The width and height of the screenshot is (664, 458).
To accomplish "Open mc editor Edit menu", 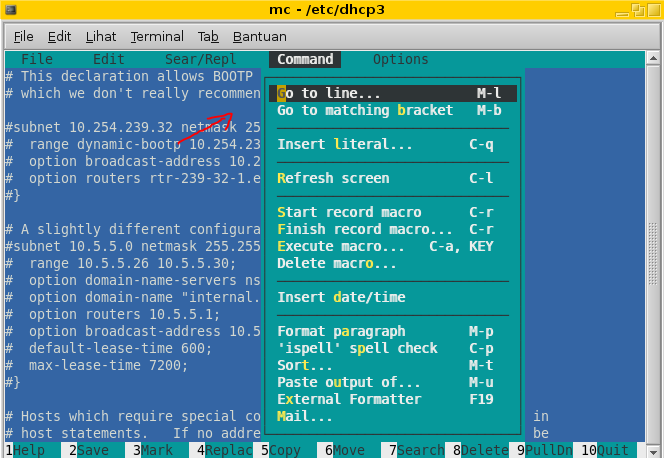I will [109, 59].
